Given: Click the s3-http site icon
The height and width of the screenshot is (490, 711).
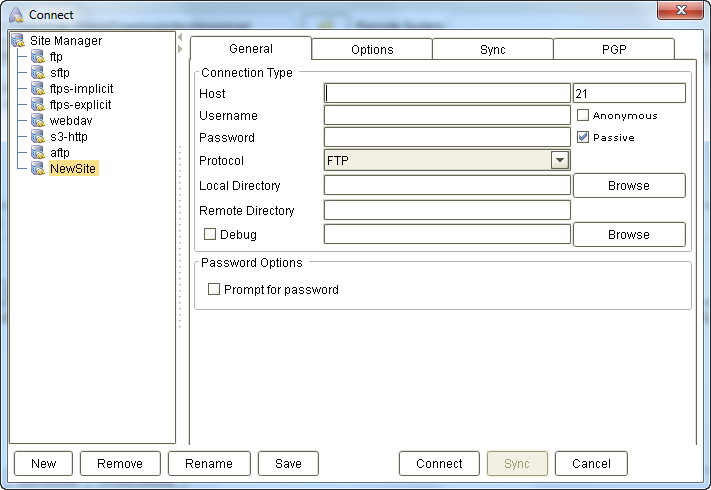Looking at the screenshot, I should (x=38, y=136).
